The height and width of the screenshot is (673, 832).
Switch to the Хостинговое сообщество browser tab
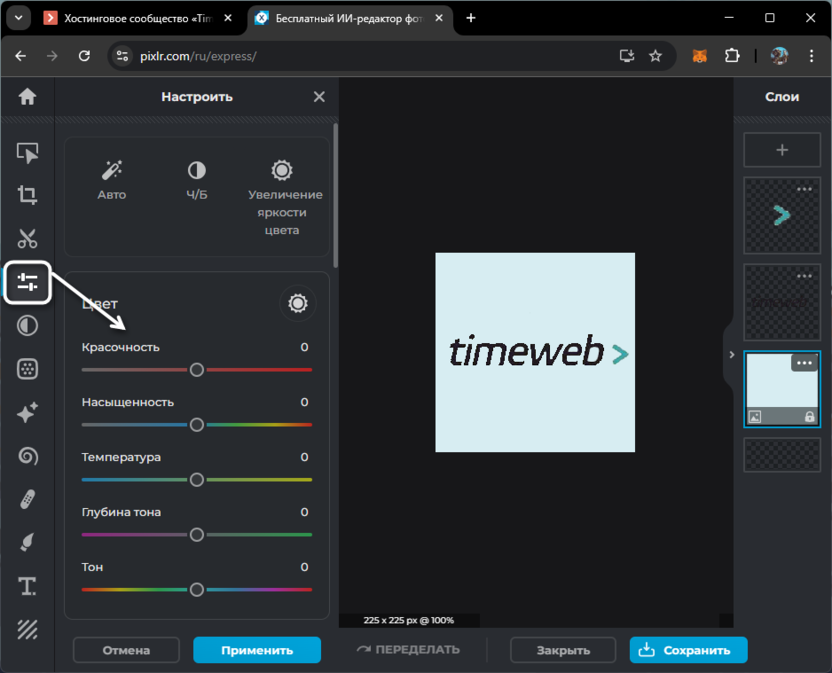click(137, 18)
